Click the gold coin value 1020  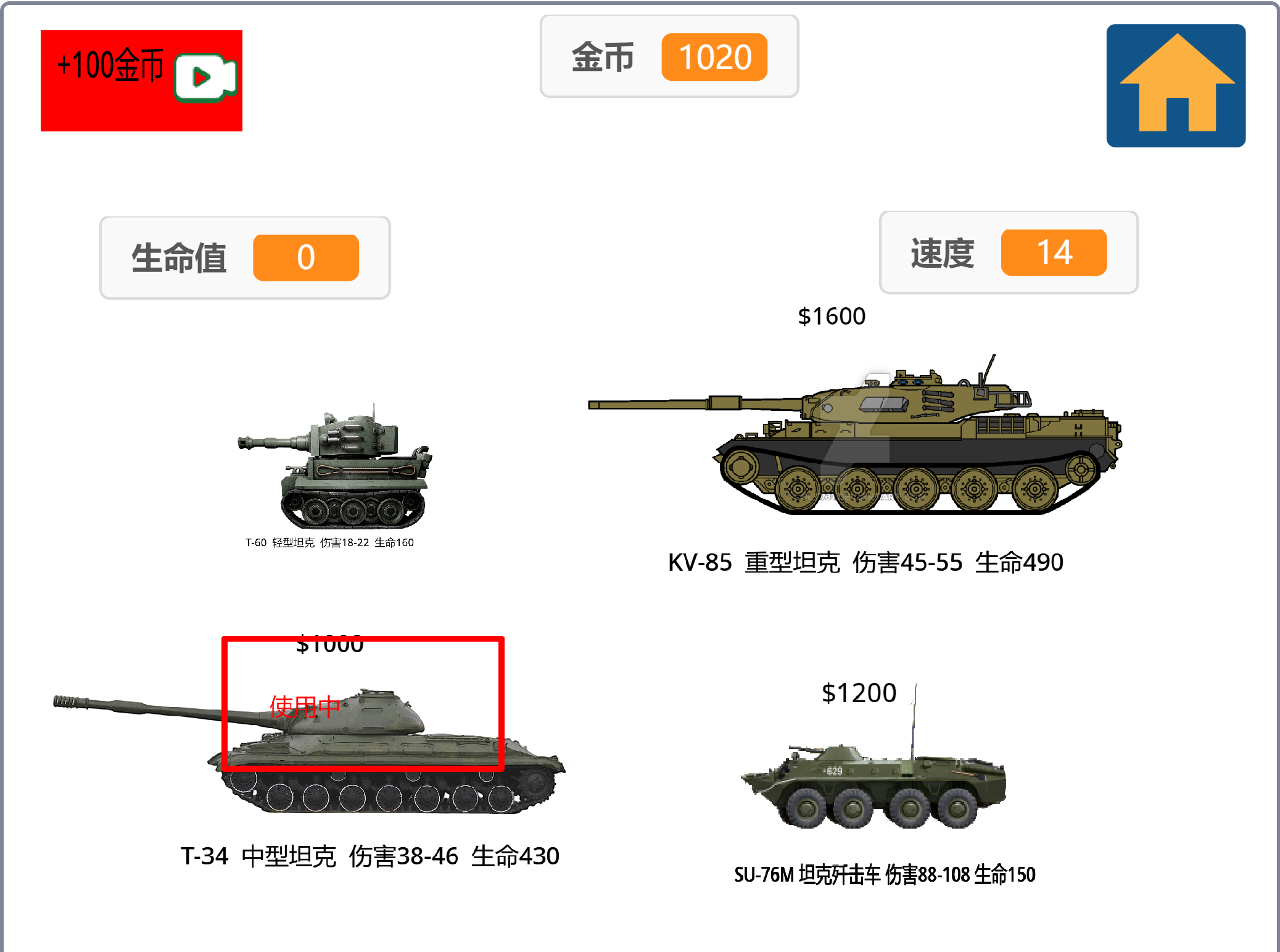(714, 57)
